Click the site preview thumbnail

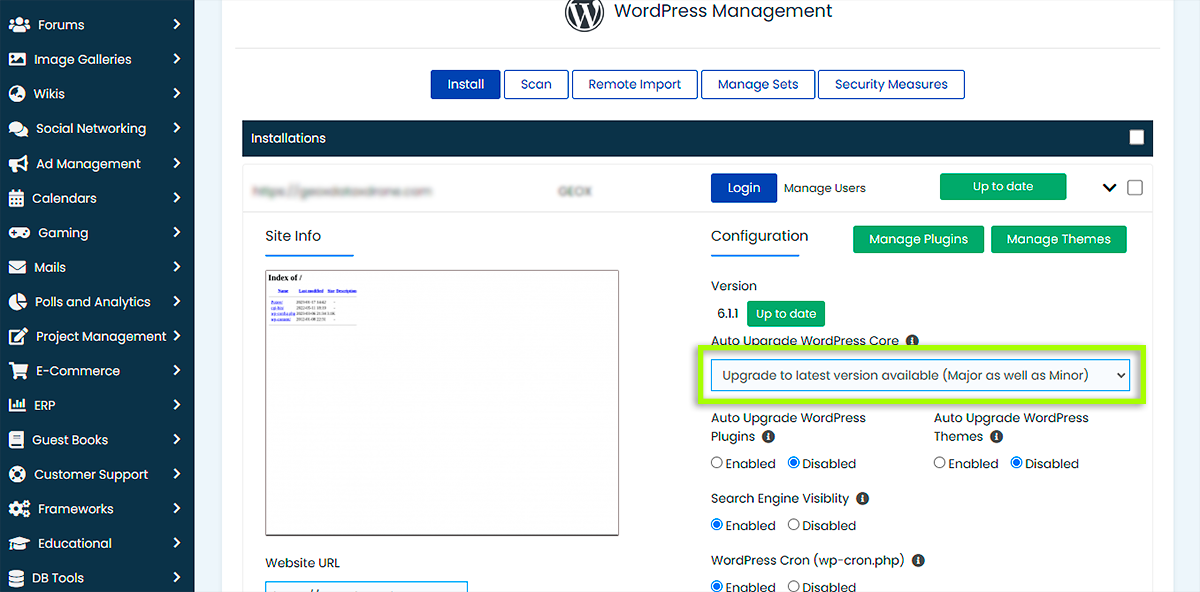pyautogui.click(x=441, y=402)
